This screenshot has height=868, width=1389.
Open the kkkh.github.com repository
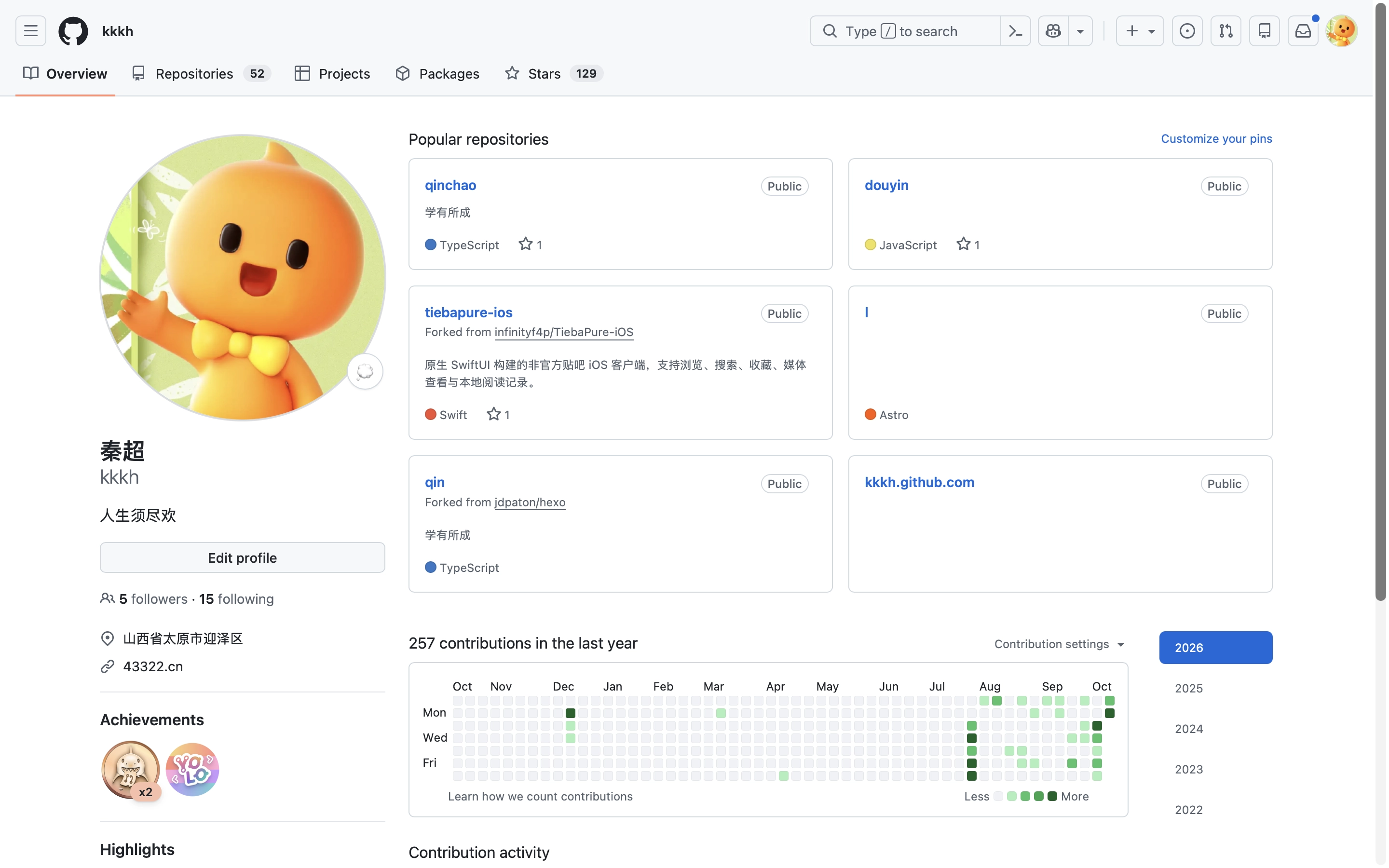(x=920, y=482)
